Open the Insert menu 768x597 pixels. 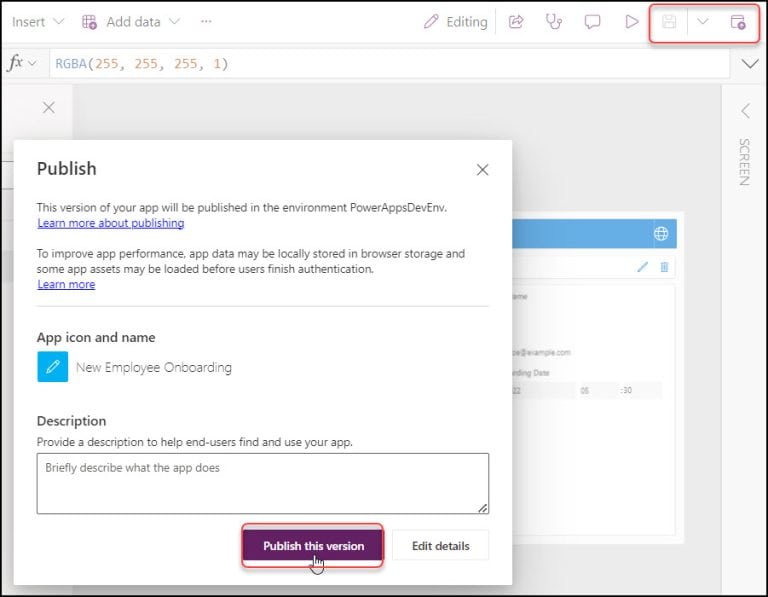click(38, 21)
